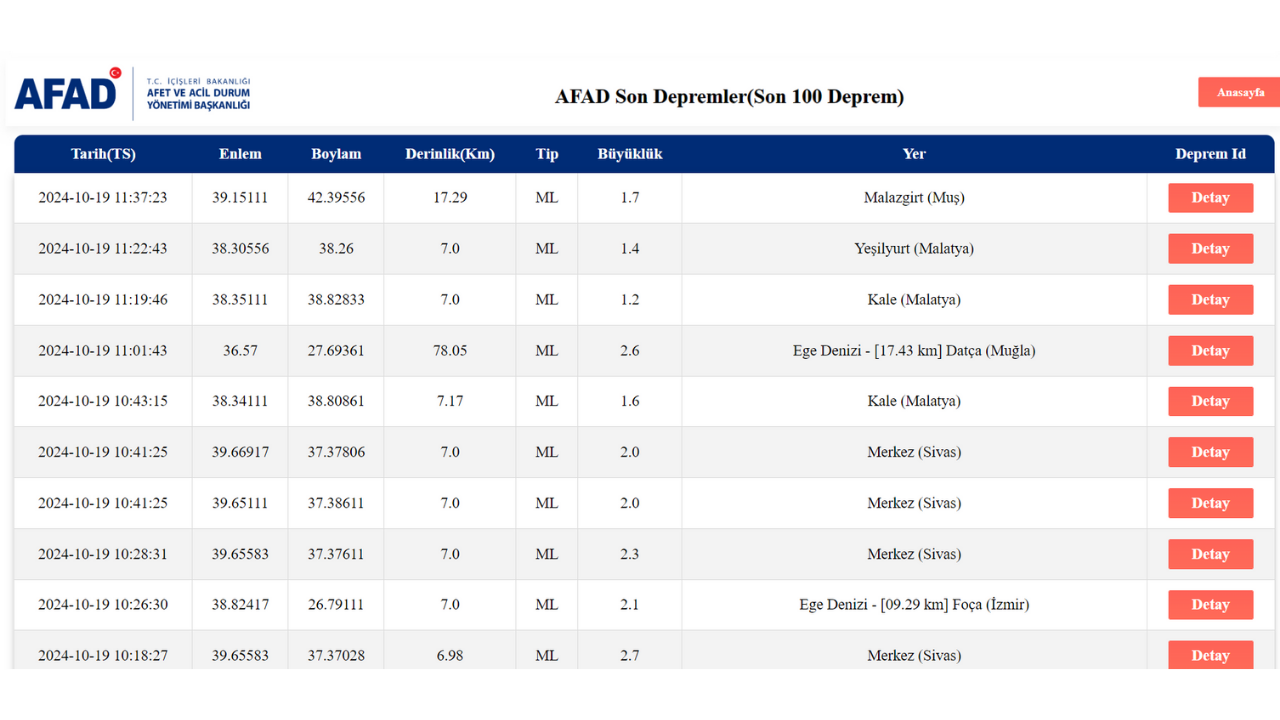Click the Tarih(TS) column header

[x=103, y=154]
